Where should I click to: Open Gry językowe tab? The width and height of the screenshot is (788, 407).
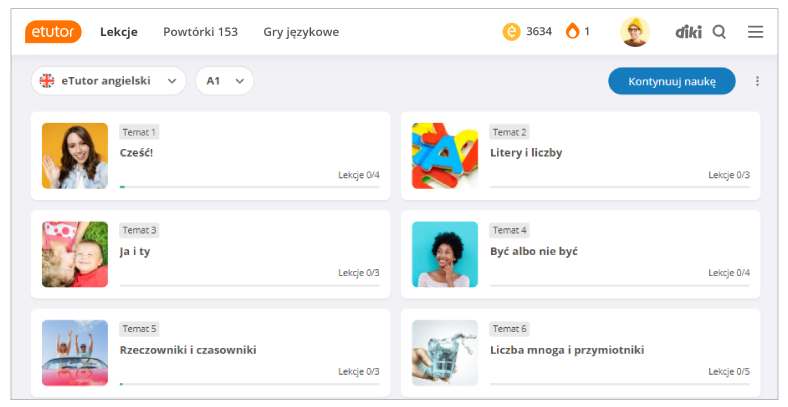pyautogui.click(x=301, y=32)
